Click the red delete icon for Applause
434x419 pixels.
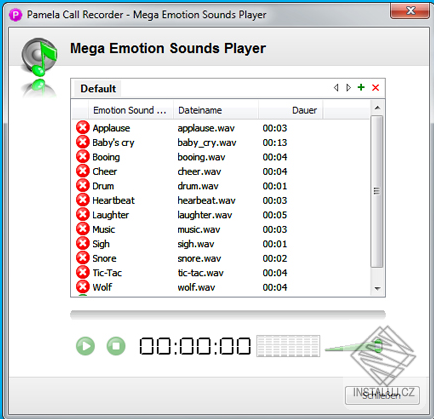(83, 128)
